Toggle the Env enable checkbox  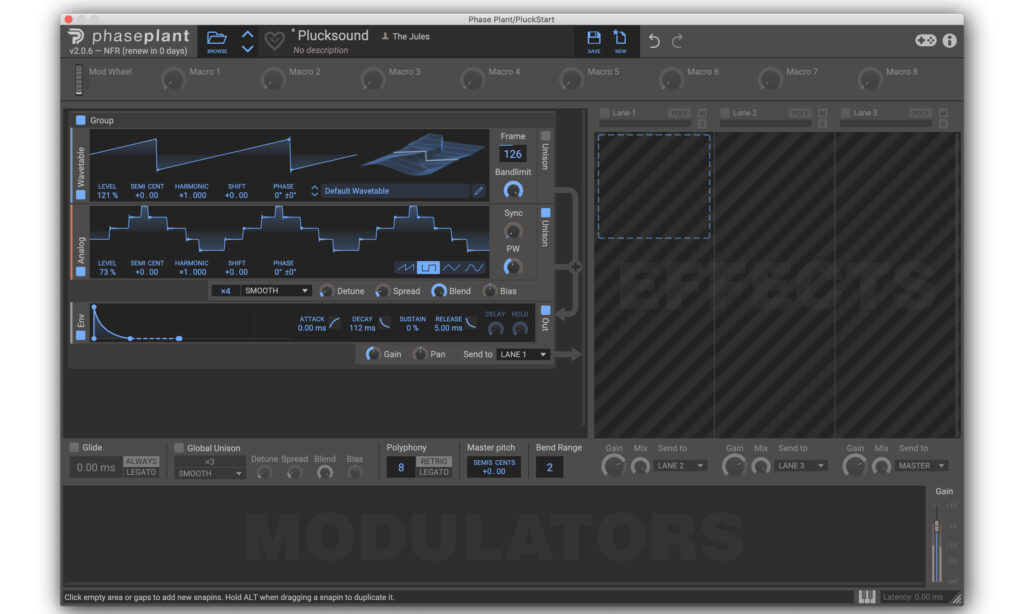pos(80,336)
